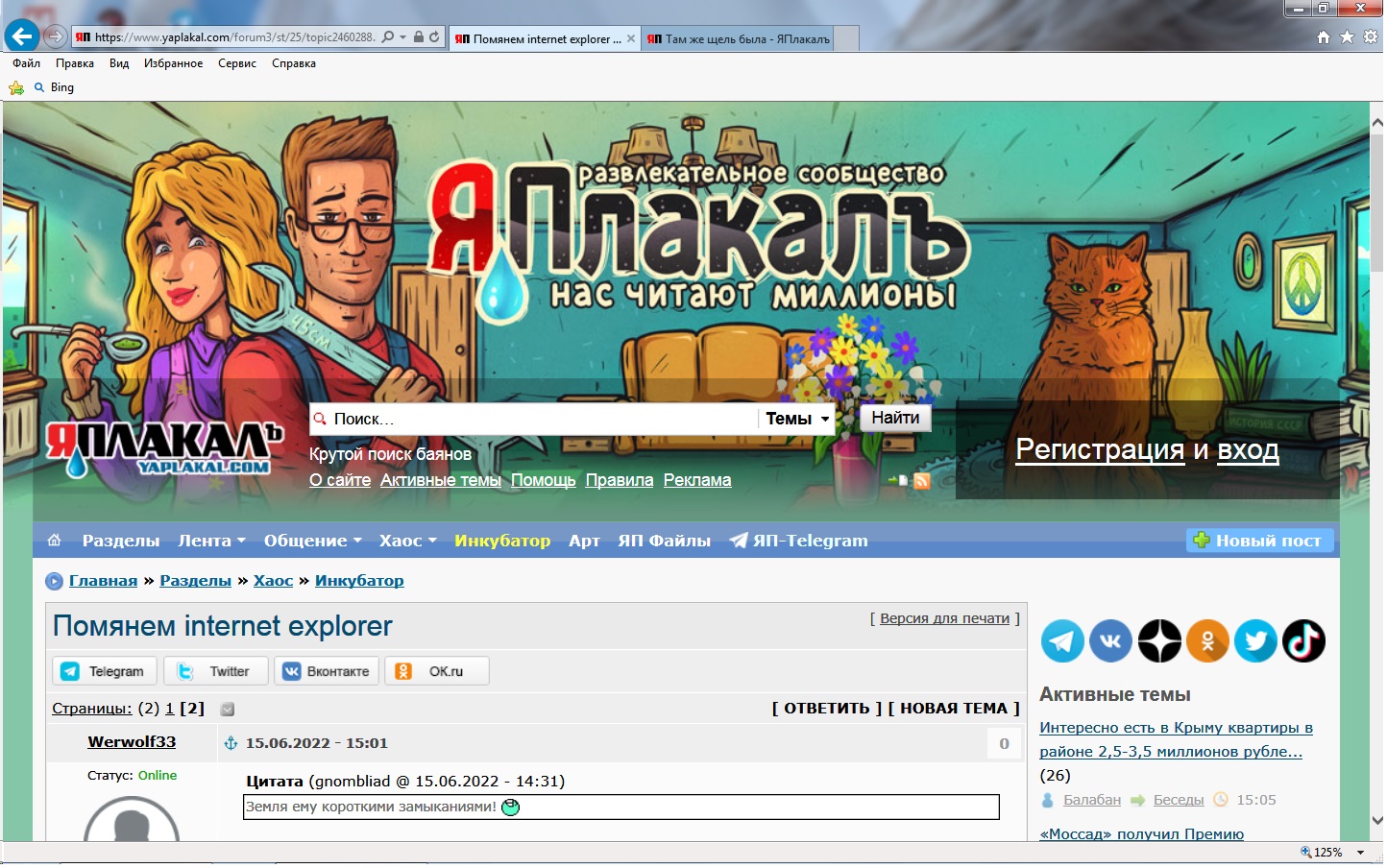This screenshot has height=868, width=1387.
Task: Open the 125% zoom level dropdown
Action: pos(1361,854)
